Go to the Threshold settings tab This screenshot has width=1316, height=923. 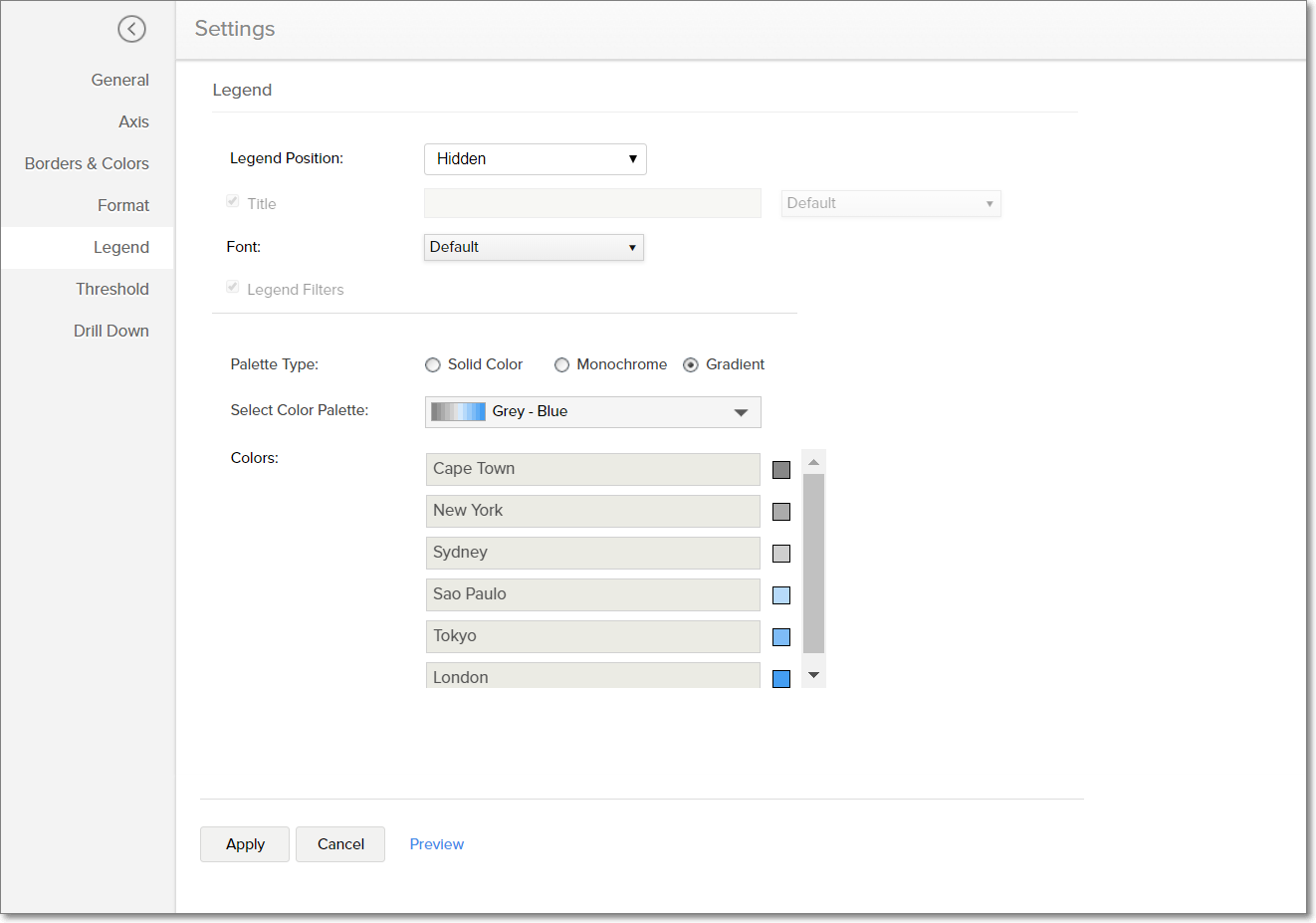tap(111, 289)
